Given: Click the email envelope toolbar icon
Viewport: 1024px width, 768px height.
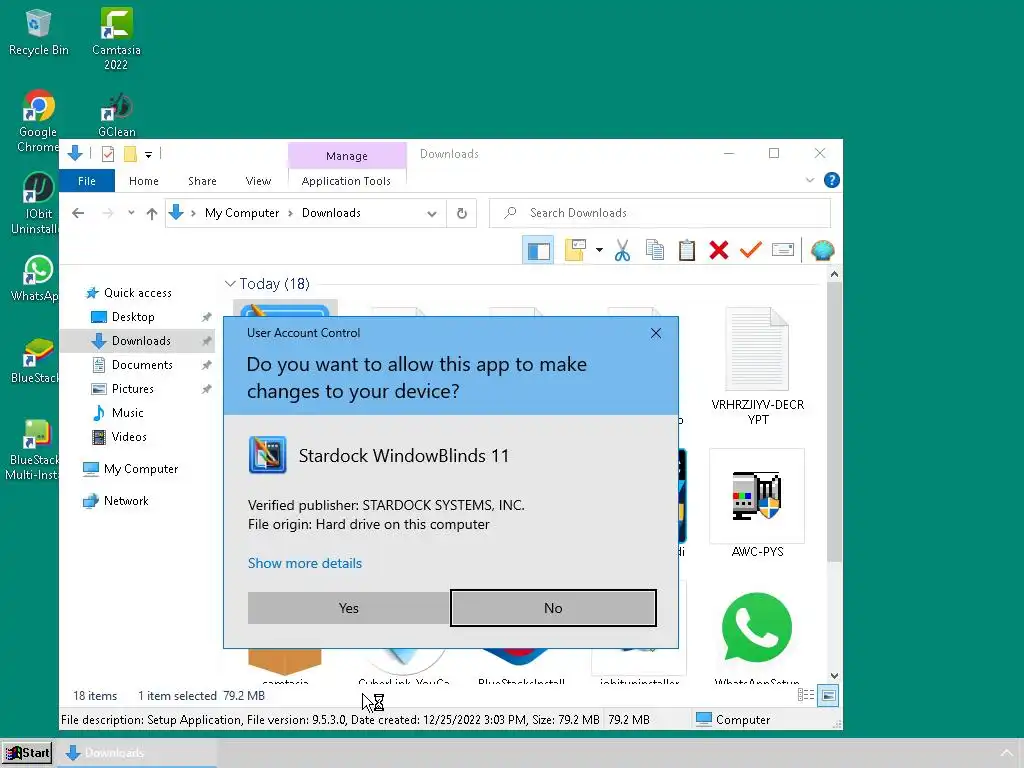Looking at the screenshot, I should [x=782, y=250].
